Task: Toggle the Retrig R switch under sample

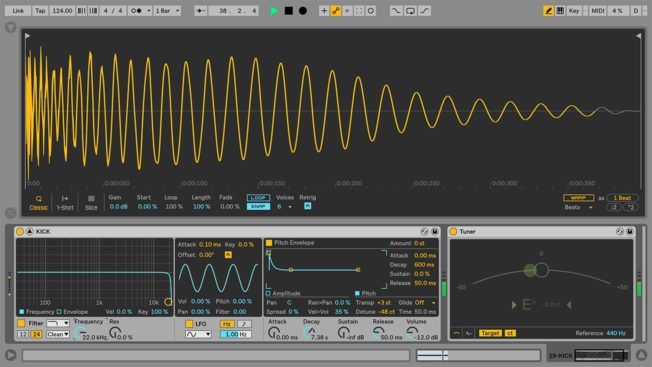Action: point(307,206)
